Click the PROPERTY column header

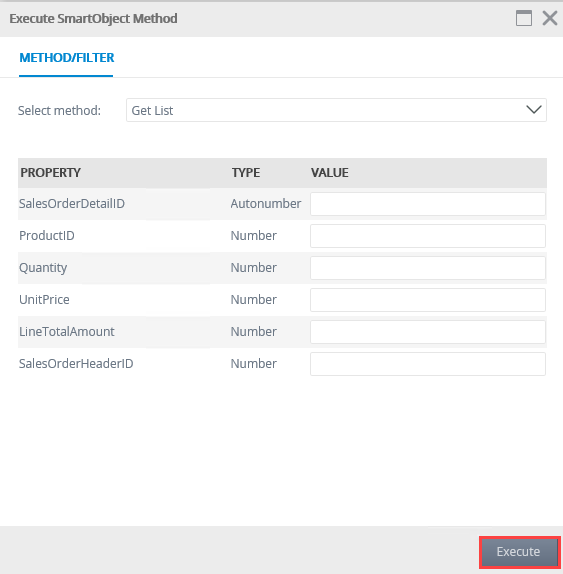click(51, 173)
